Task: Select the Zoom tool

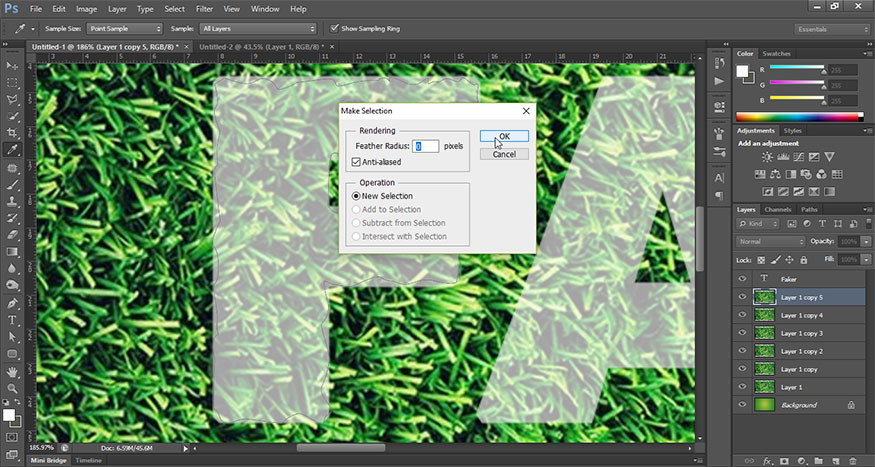Action: coord(12,388)
